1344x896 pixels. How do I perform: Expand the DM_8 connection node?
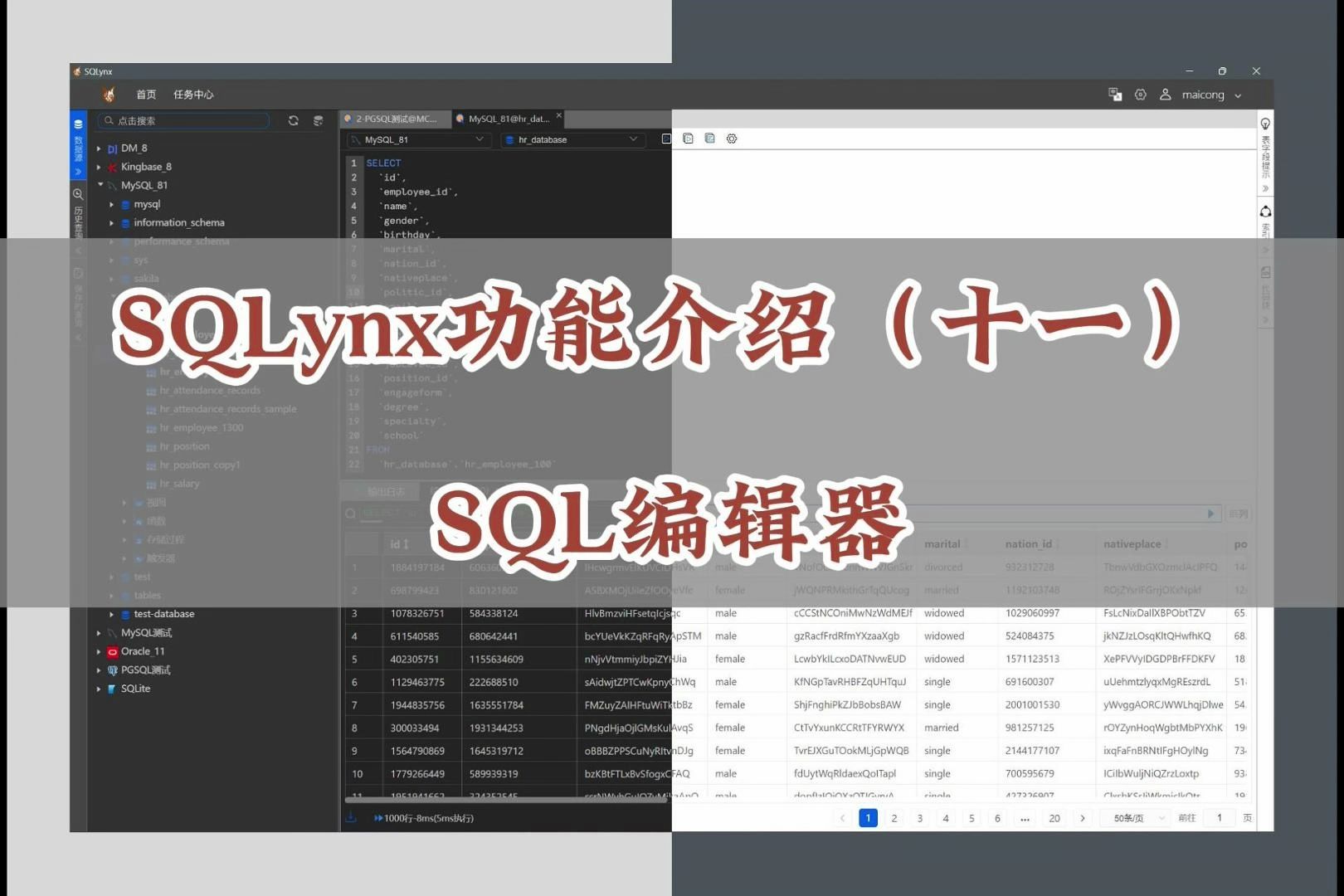click(x=99, y=149)
